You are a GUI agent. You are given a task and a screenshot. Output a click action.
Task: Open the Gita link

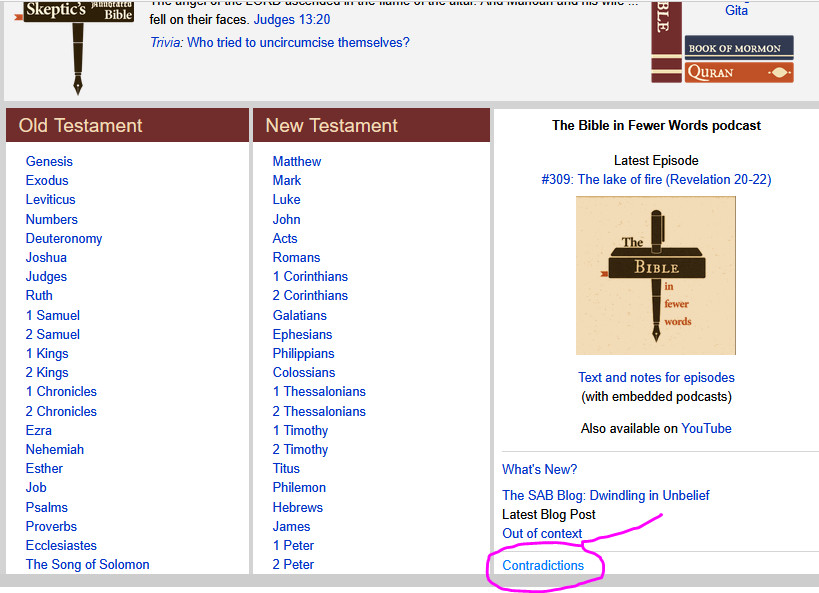[x=736, y=9]
